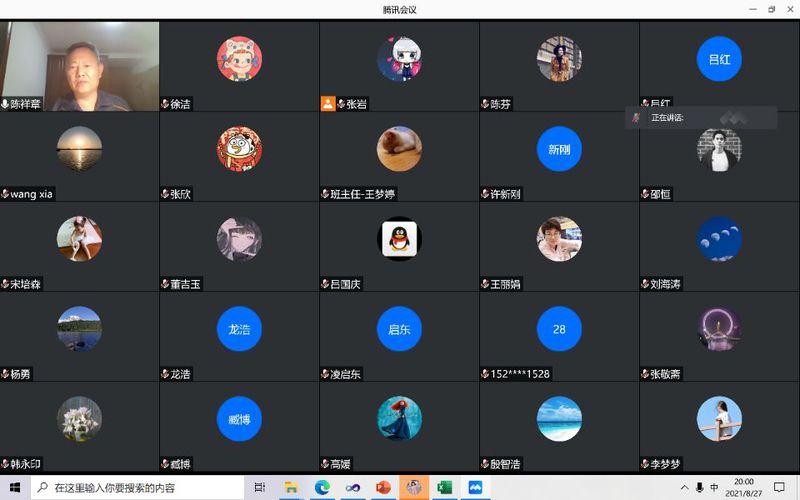
Task: Click the muted mic icon beside wang xia
Action: click(x=5, y=194)
